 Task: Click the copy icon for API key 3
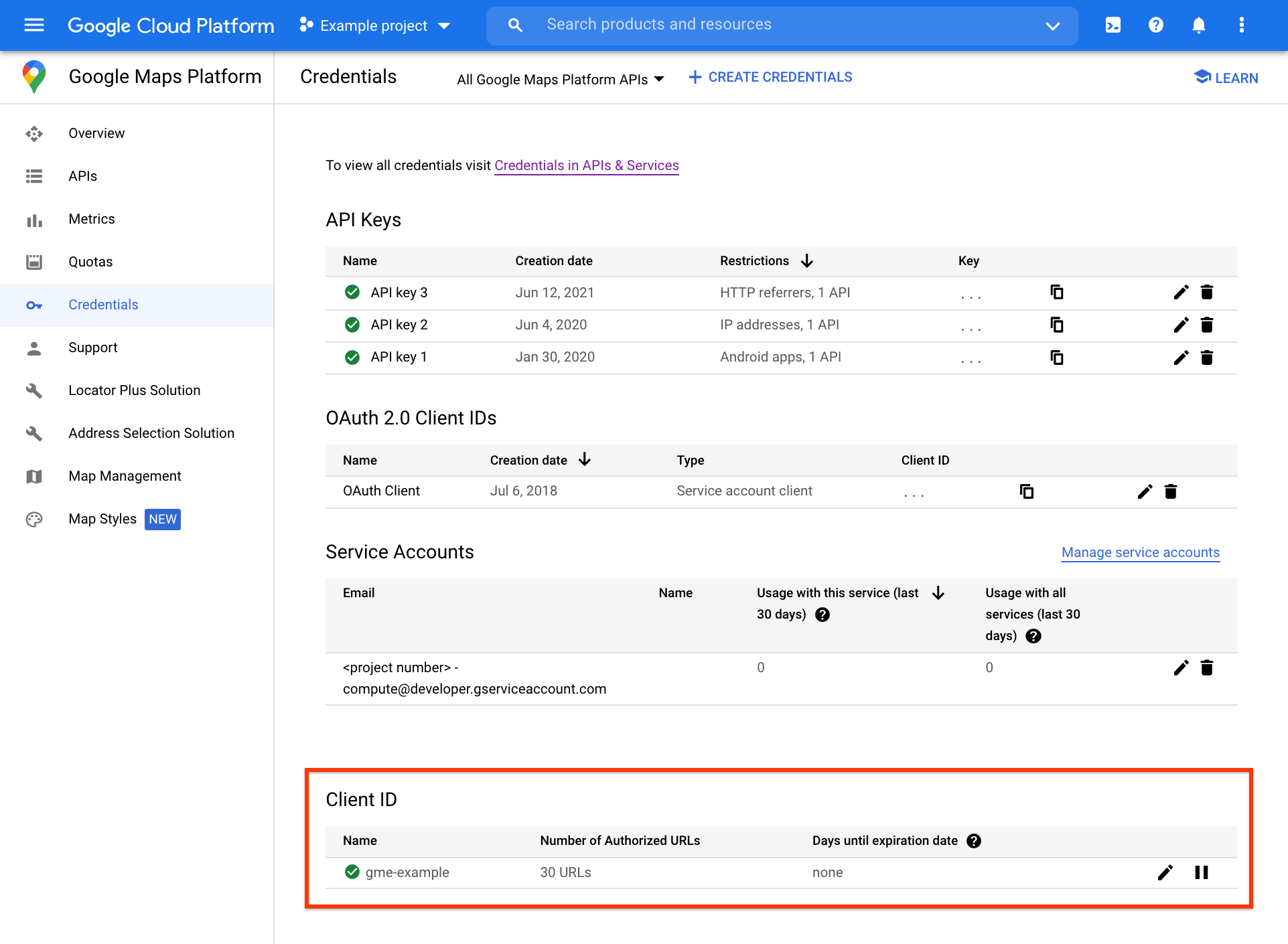click(1056, 292)
